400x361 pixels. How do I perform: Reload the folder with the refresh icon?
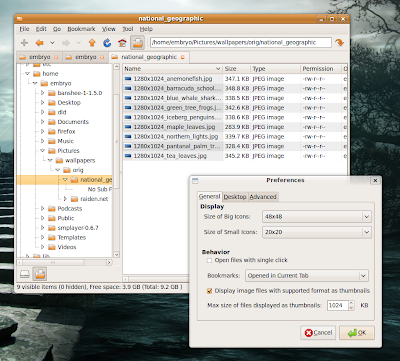click(x=107, y=43)
